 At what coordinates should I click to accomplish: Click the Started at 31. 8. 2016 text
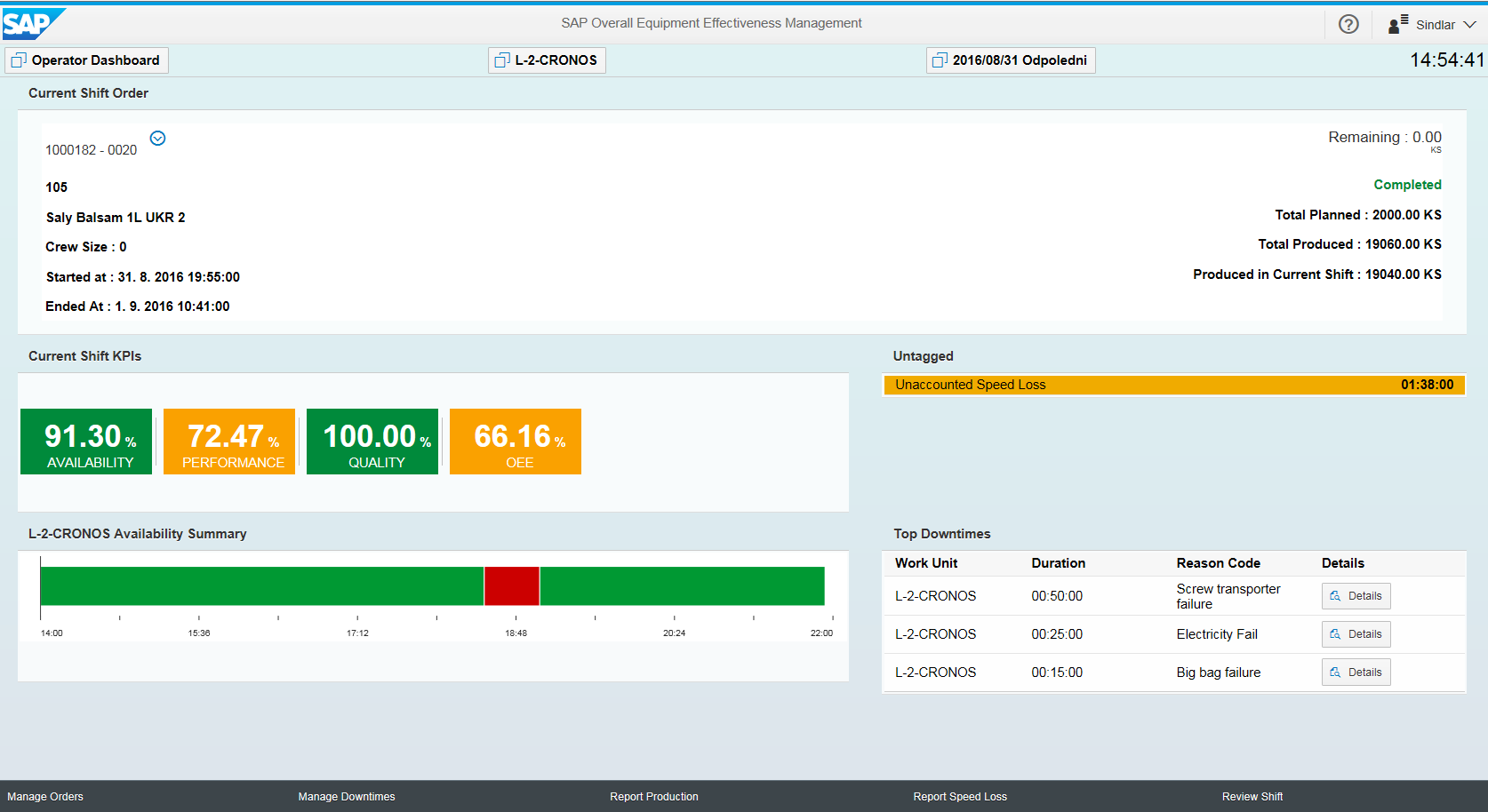point(143,277)
